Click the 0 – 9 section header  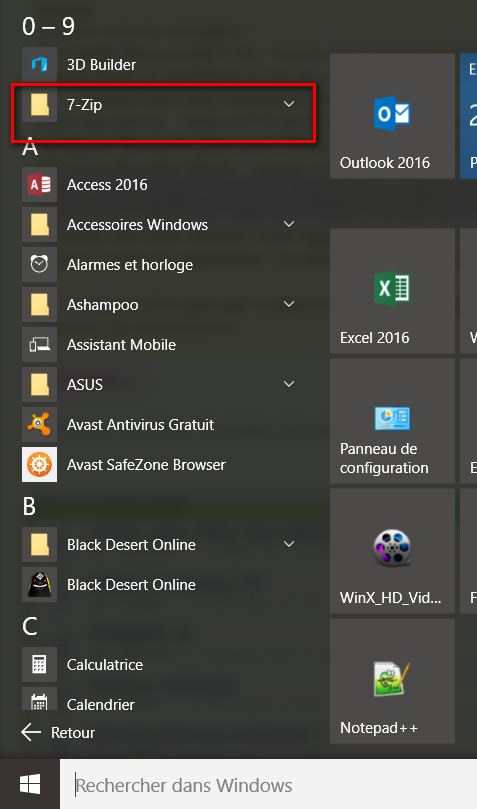pyautogui.click(x=48, y=26)
